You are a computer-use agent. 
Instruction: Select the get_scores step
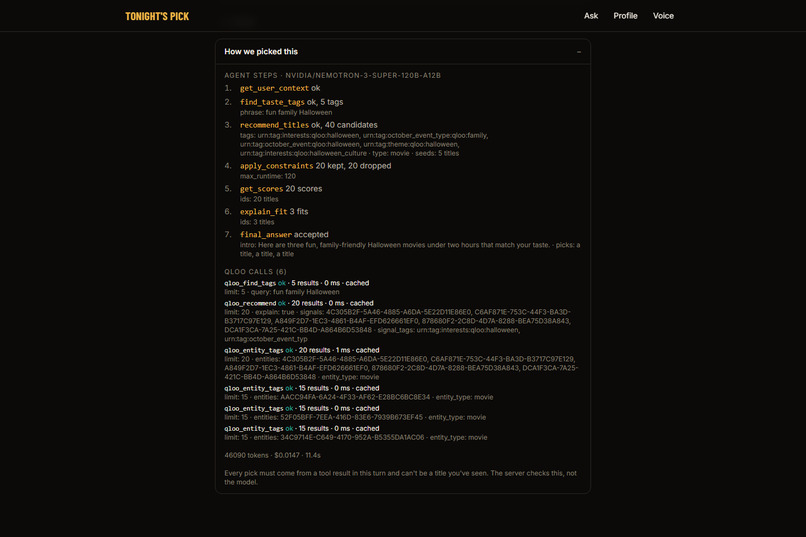coord(281,189)
